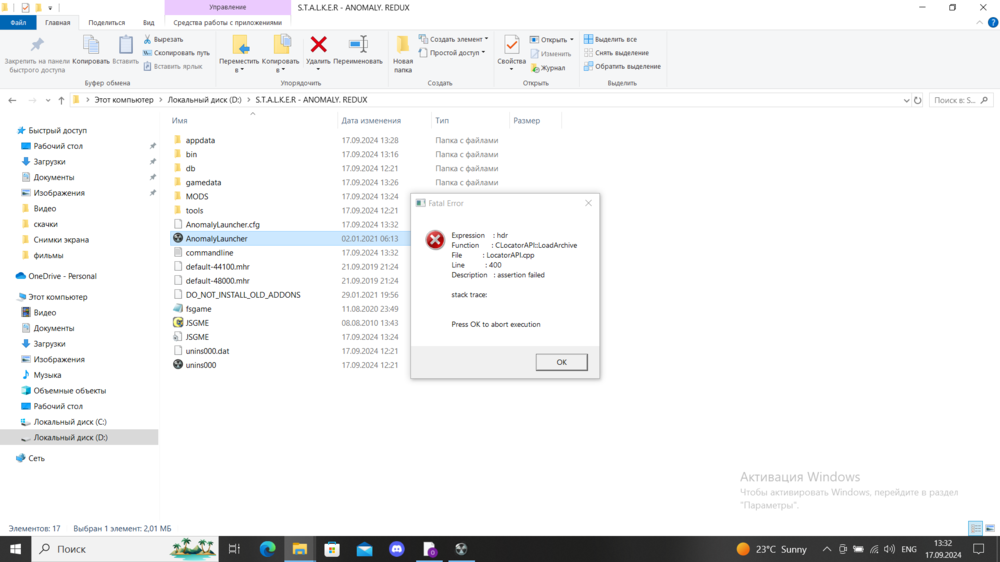Select Music (Музыка) in the sidebar
1000x562 pixels.
tap(47, 375)
